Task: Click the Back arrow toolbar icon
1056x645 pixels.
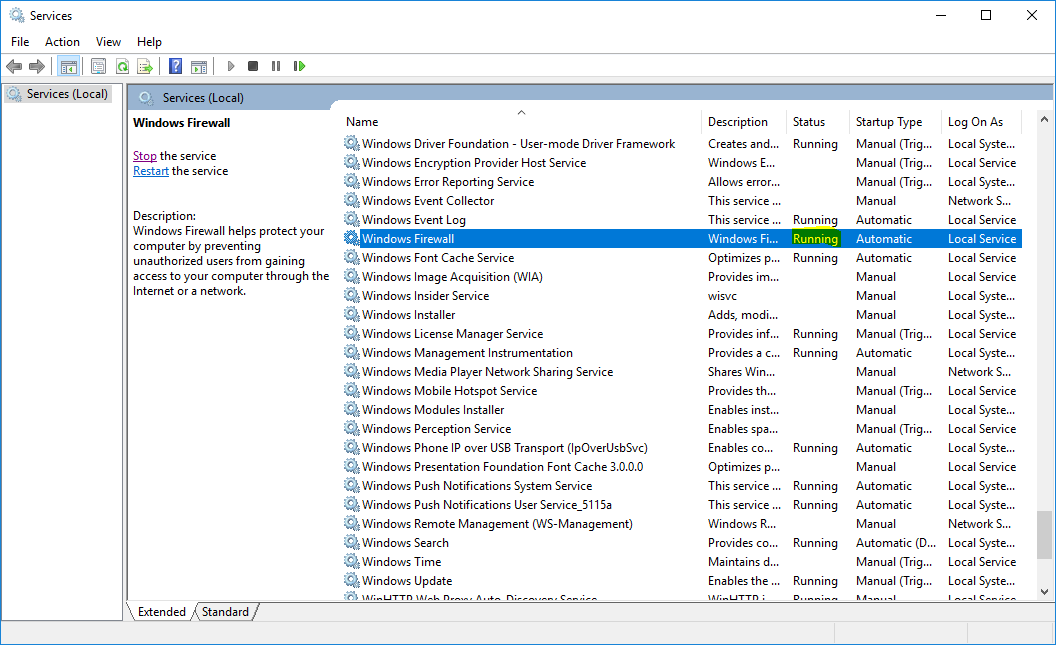Action: click(14, 66)
